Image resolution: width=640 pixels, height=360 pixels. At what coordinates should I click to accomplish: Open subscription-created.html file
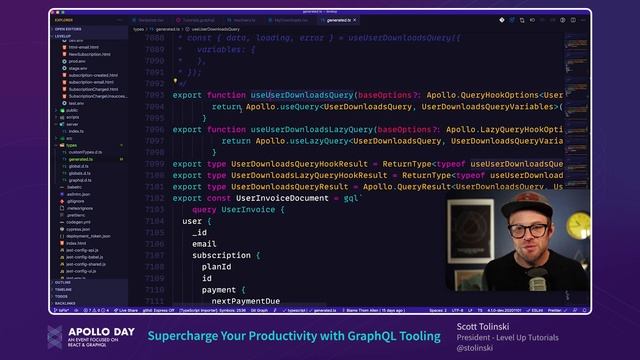click(x=93, y=75)
